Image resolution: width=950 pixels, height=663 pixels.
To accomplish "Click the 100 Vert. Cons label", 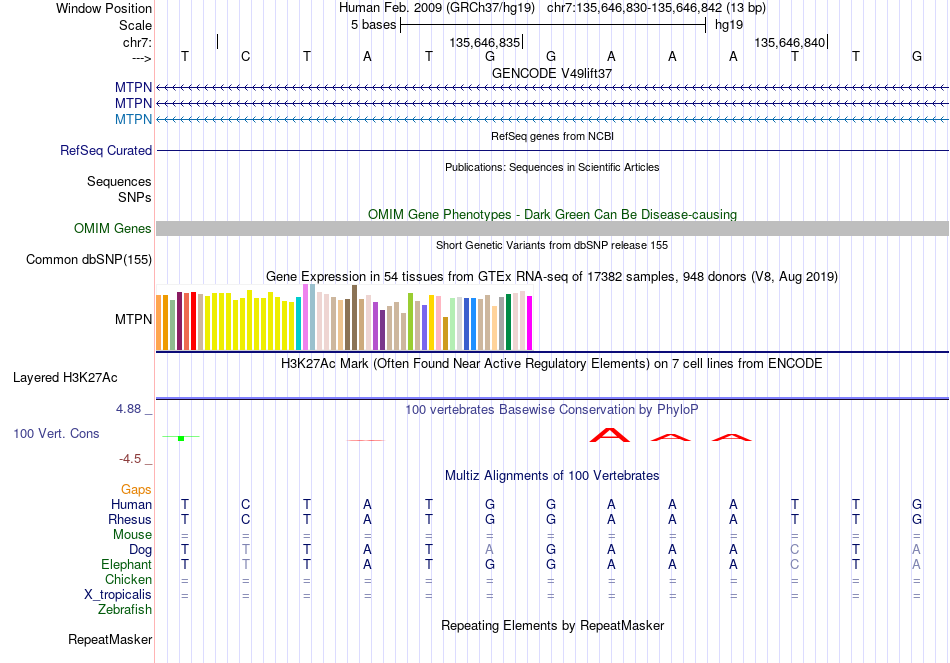I will click(56, 433).
